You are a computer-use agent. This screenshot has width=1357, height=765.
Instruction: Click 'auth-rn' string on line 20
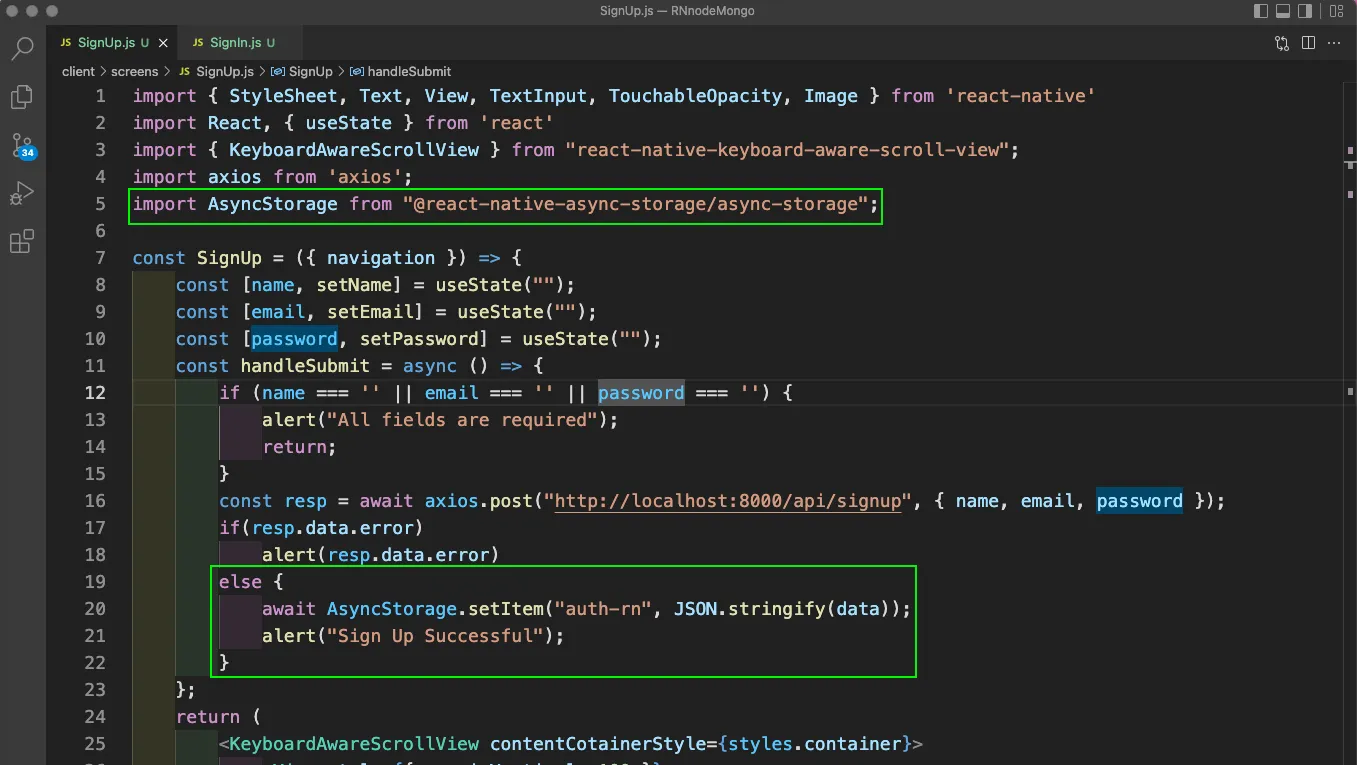click(603, 609)
